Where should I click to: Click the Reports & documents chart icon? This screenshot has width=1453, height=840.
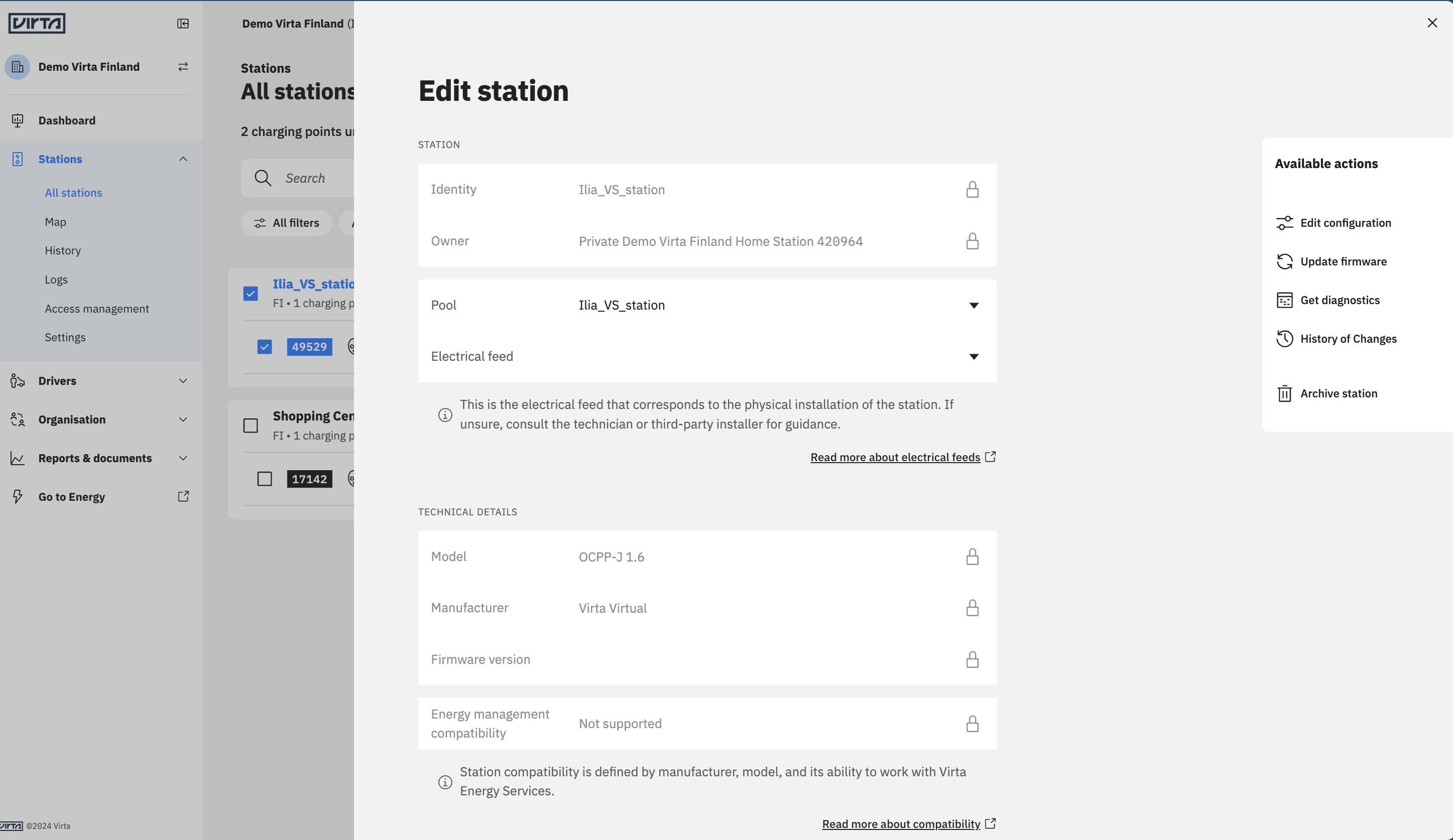[x=17, y=458]
